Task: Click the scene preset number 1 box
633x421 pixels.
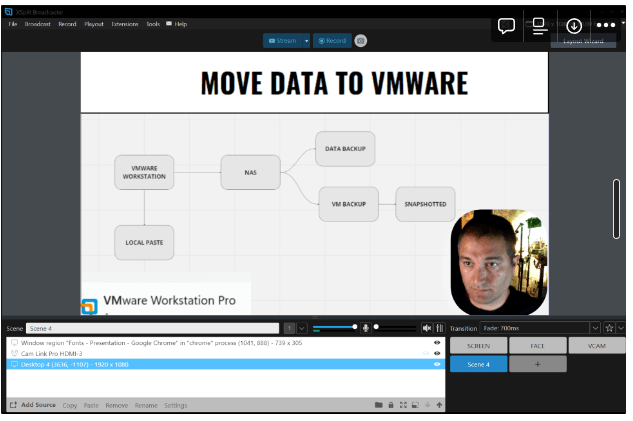Action: point(289,328)
